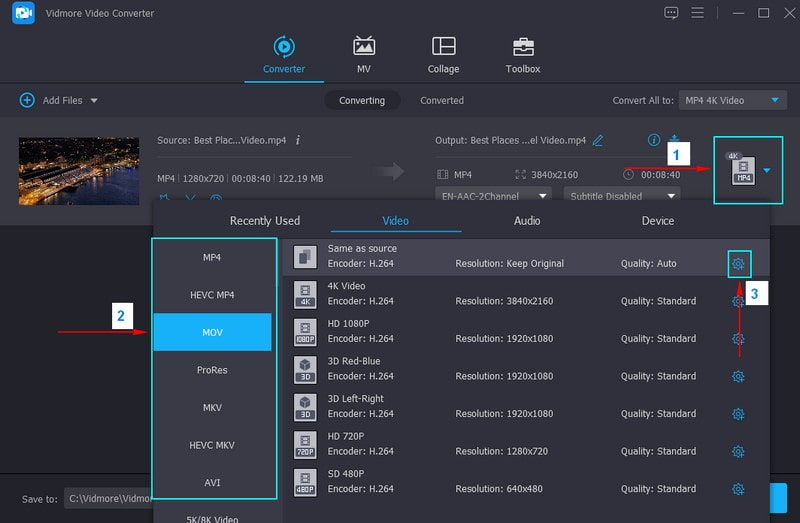Open the Toolbox section
This screenshot has height=523, width=800.
[523, 55]
